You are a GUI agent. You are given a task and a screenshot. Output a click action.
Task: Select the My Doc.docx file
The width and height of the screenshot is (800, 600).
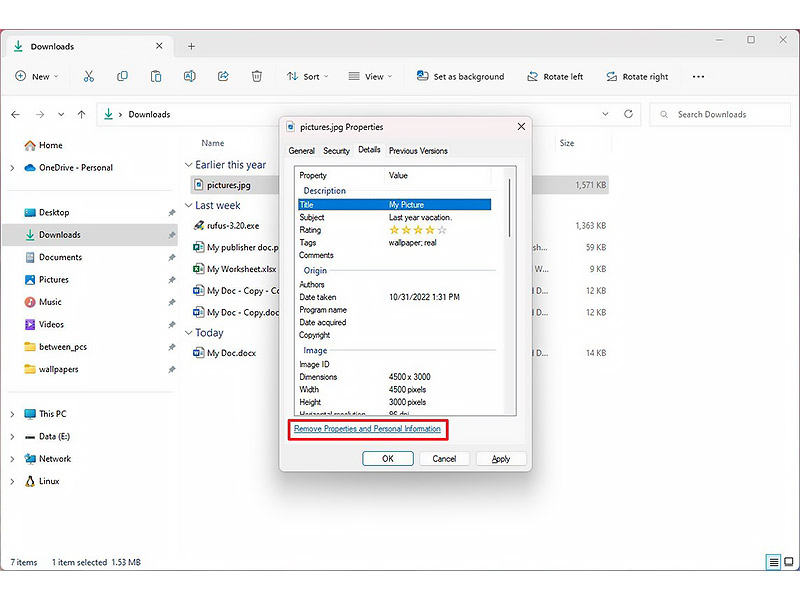(231, 353)
